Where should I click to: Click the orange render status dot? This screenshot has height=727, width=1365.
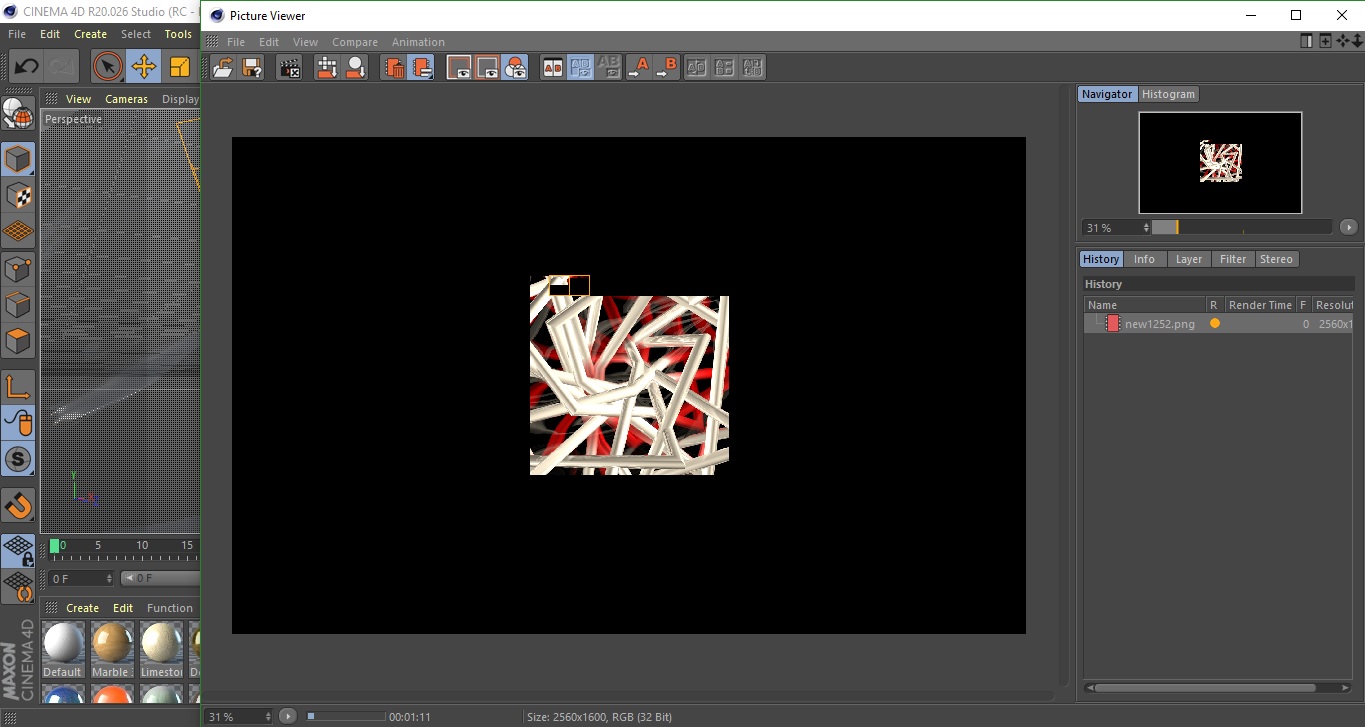[x=1214, y=324]
